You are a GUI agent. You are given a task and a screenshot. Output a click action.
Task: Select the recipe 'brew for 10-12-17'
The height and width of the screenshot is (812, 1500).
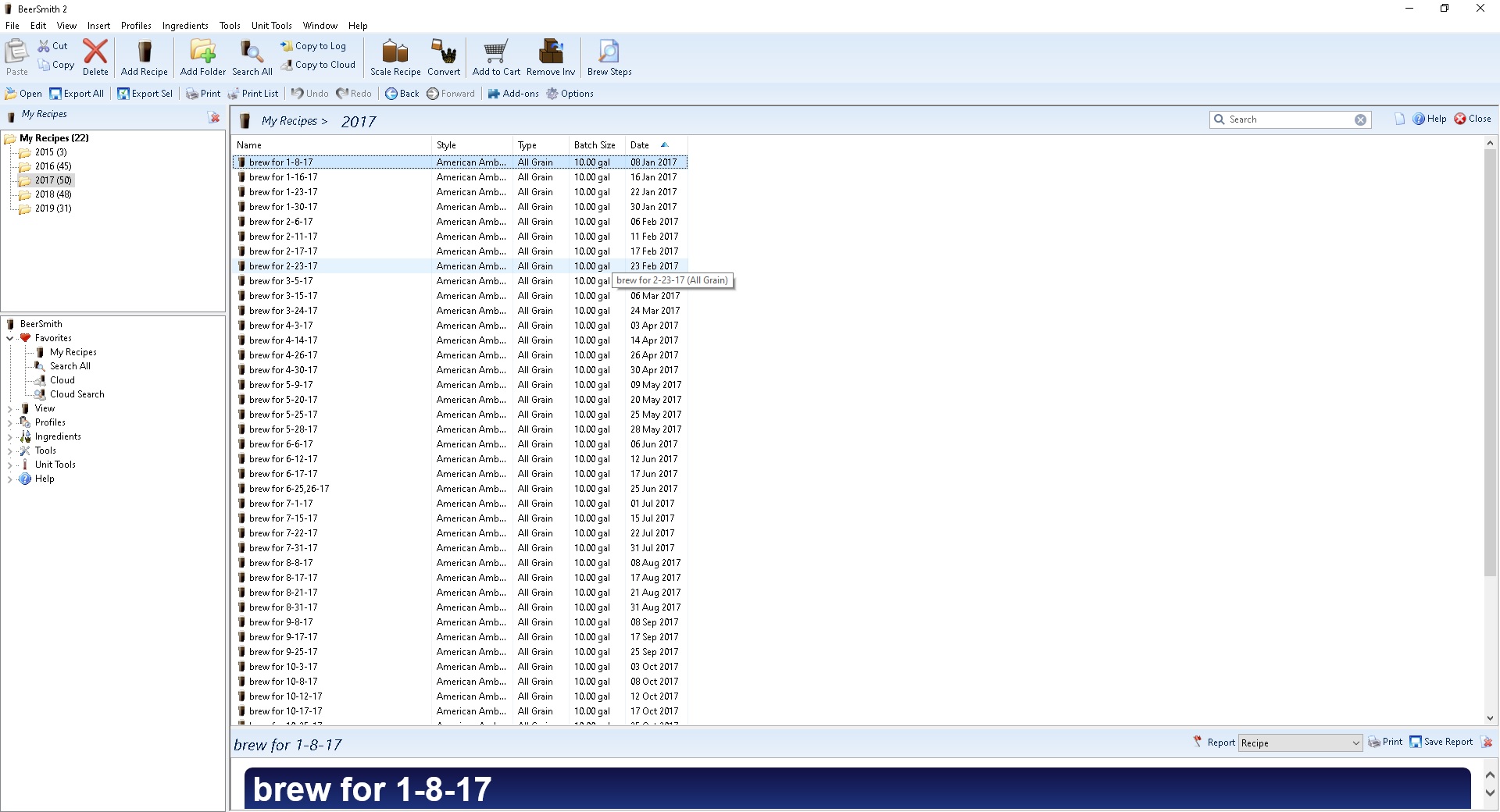(x=460, y=696)
